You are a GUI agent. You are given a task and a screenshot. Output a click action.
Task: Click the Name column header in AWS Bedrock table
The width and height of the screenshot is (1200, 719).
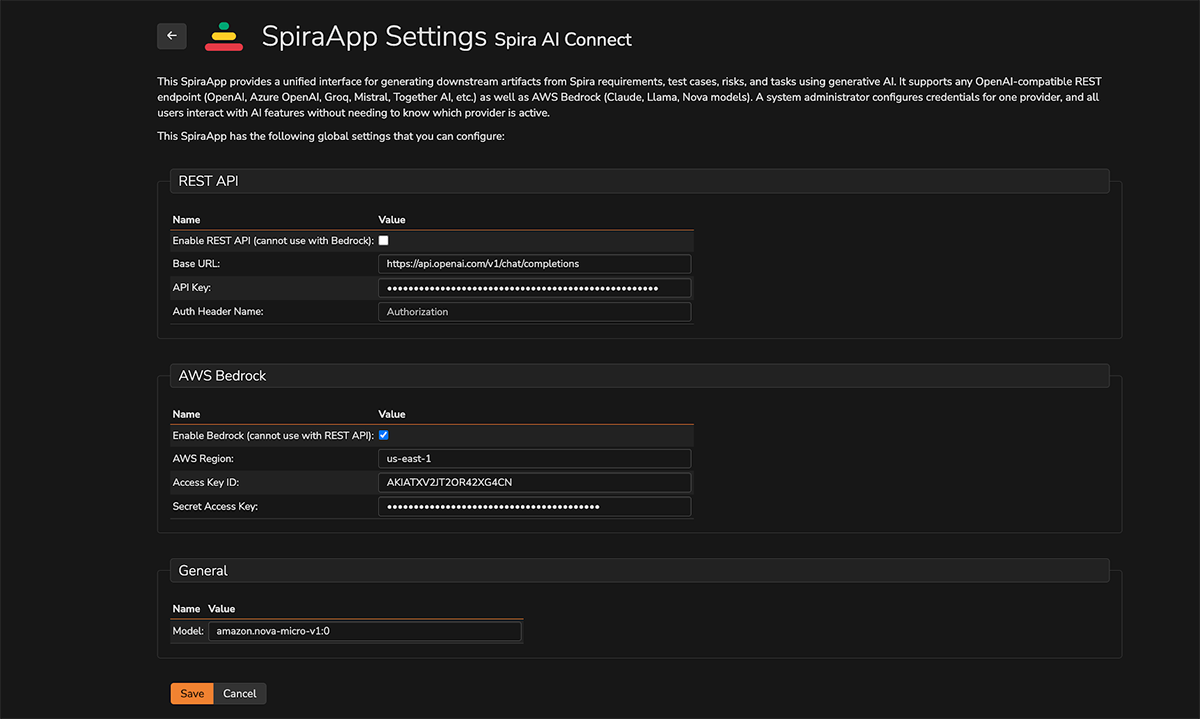[x=186, y=414]
